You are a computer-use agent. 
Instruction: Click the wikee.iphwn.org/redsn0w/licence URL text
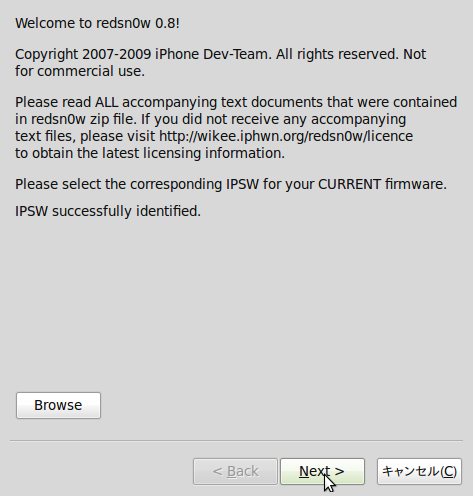(x=286, y=136)
